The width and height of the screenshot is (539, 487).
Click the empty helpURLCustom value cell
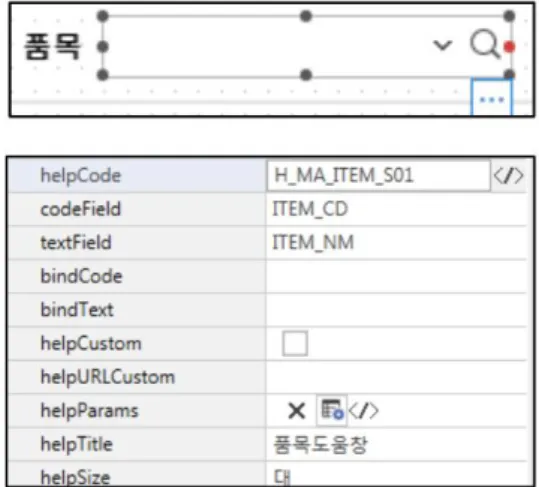396,377
